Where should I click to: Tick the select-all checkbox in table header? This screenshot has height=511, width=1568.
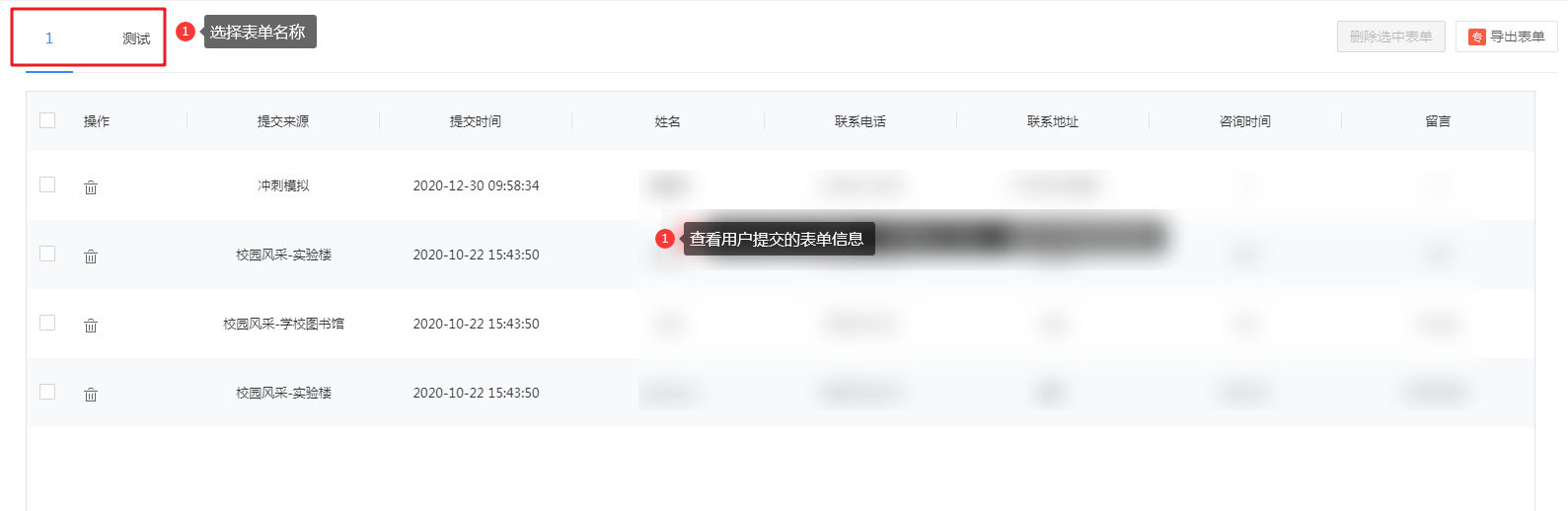[47, 120]
